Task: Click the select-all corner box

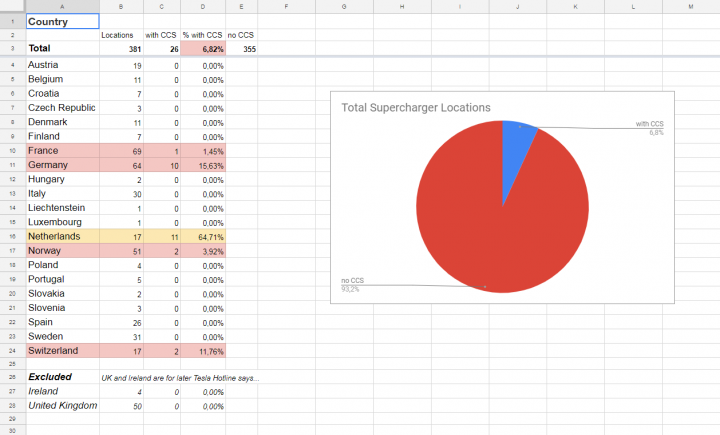Action: pyautogui.click(x=12, y=6)
